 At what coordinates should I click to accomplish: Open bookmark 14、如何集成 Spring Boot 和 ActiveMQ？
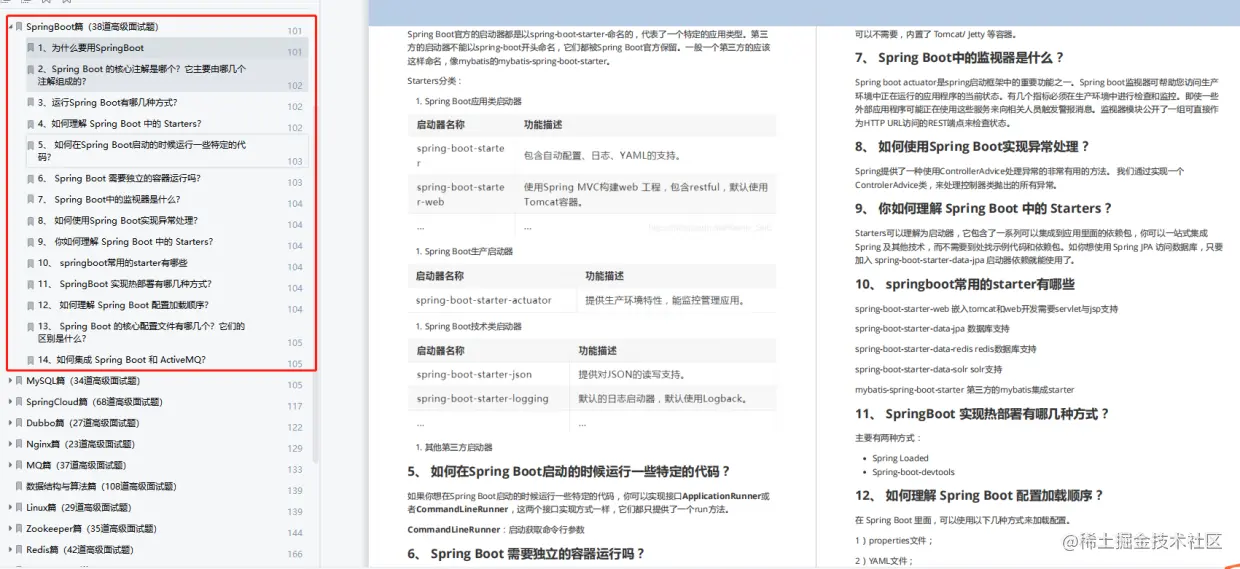pyautogui.click(x=122, y=360)
